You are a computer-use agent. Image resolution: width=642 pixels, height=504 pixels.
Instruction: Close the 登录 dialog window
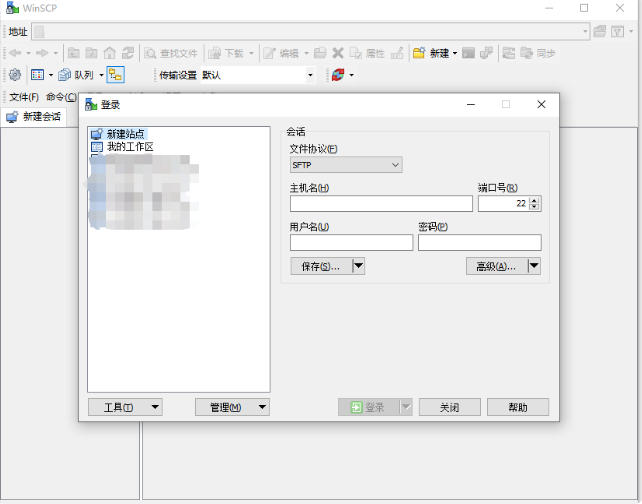pyautogui.click(x=541, y=104)
